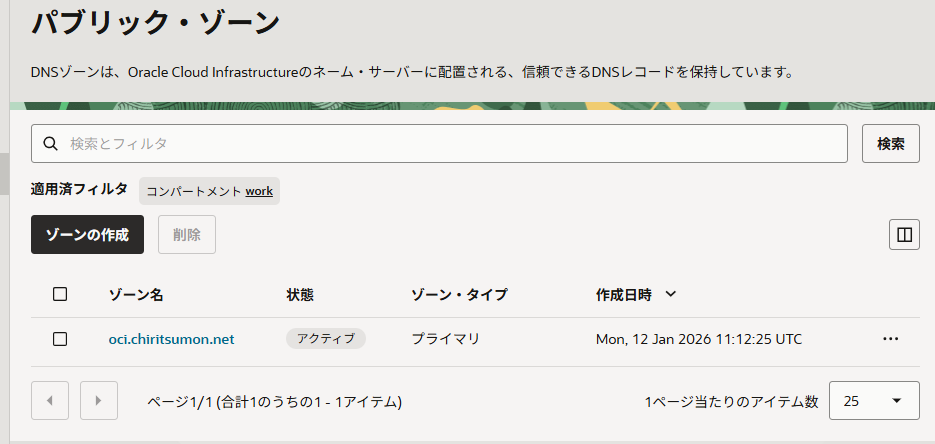Open the oci.chiritsumon.net zone link
The image size is (935, 444).
coord(171,339)
